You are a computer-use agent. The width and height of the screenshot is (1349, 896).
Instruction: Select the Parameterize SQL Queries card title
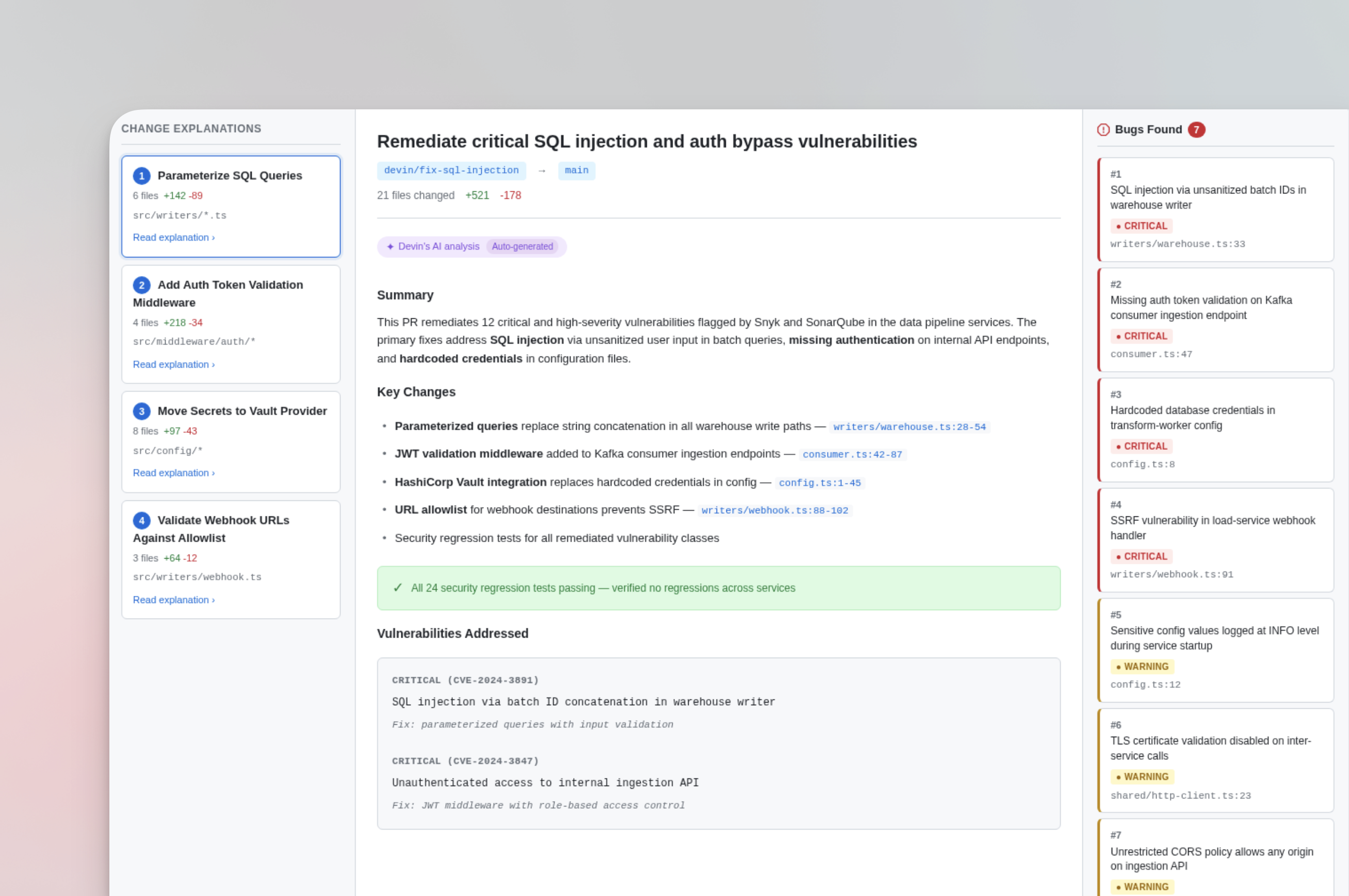[x=230, y=175]
